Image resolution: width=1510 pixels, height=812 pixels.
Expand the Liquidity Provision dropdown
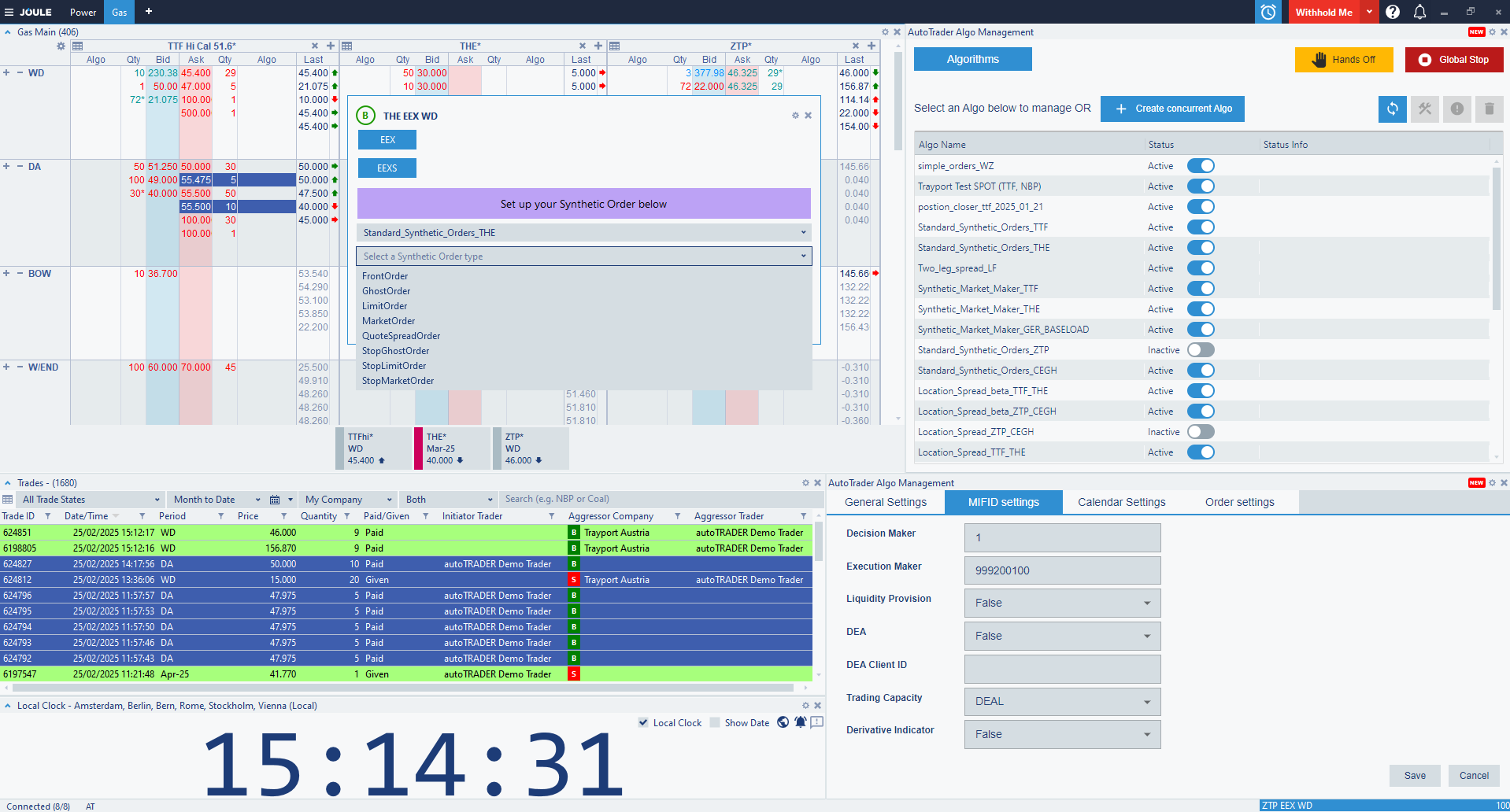pos(1062,603)
